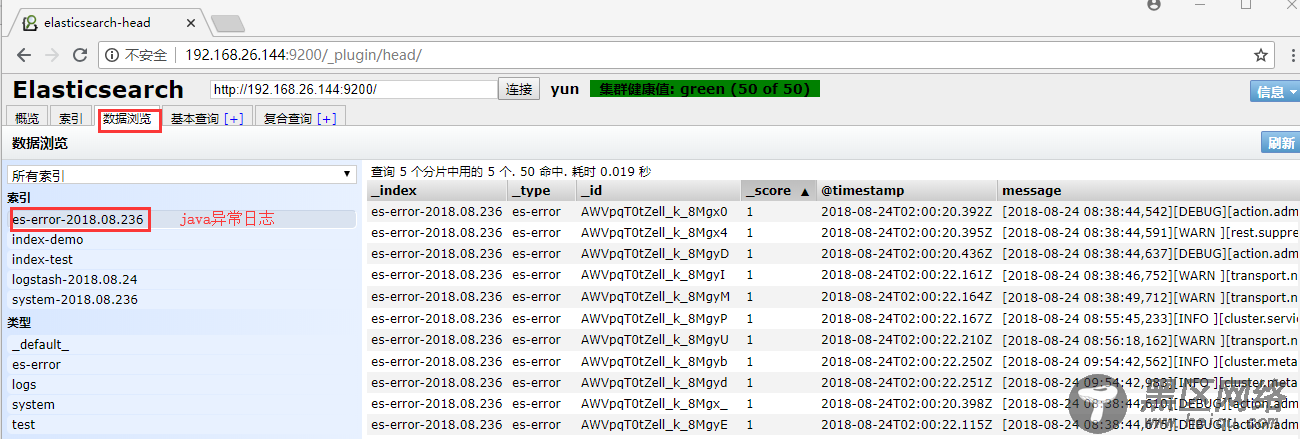Select the elasticsearch-head browser tab

(x=107, y=21)
